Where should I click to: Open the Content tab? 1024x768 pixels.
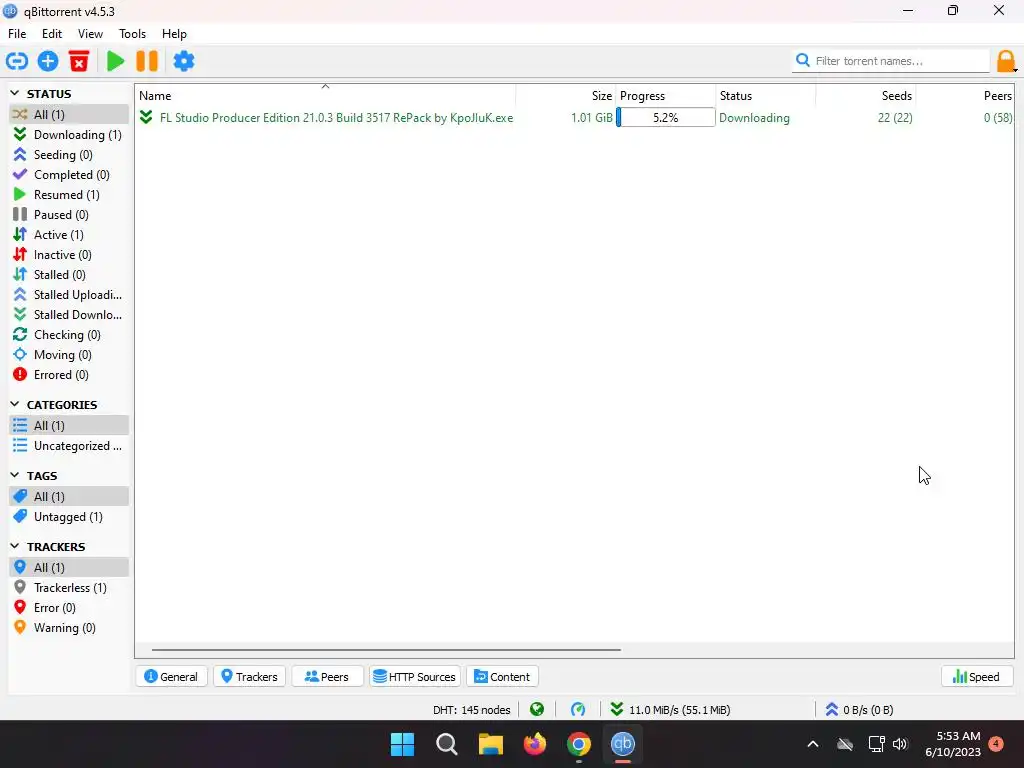(x=502, y=677)
